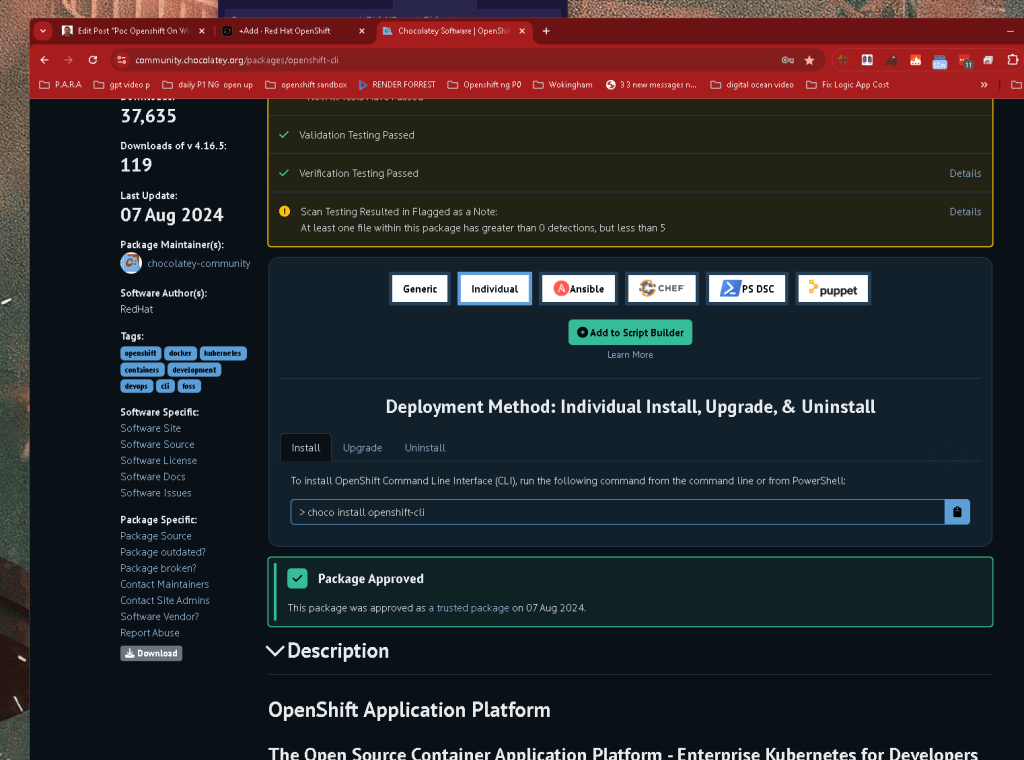Choose the Generic deployment method

click(x=420, y=289)
